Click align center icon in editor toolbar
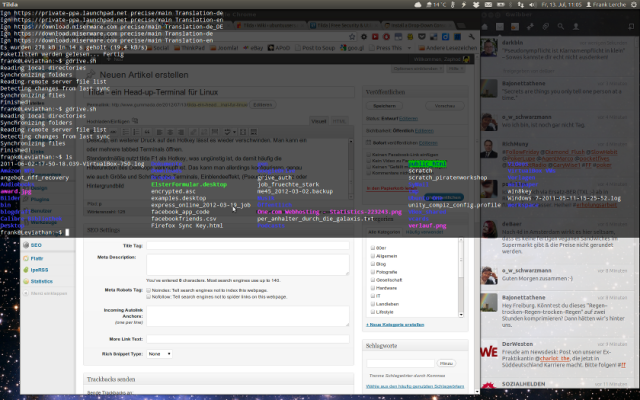 (x=170, y=132)
